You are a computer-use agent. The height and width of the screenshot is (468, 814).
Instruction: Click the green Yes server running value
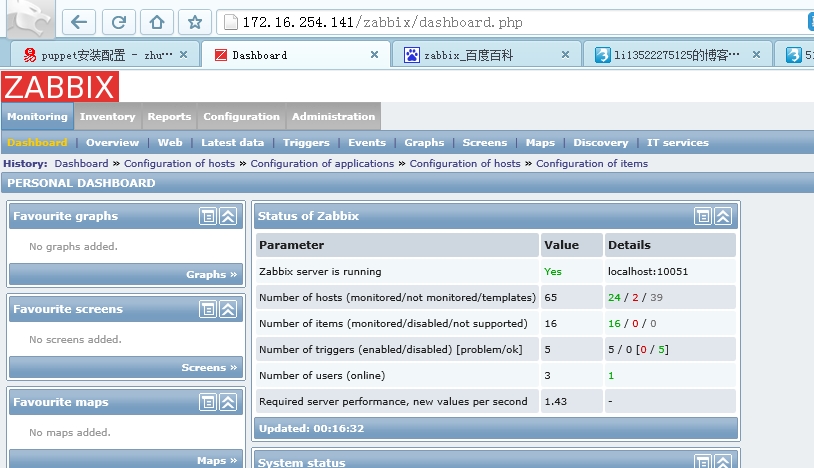click(552, 271)
